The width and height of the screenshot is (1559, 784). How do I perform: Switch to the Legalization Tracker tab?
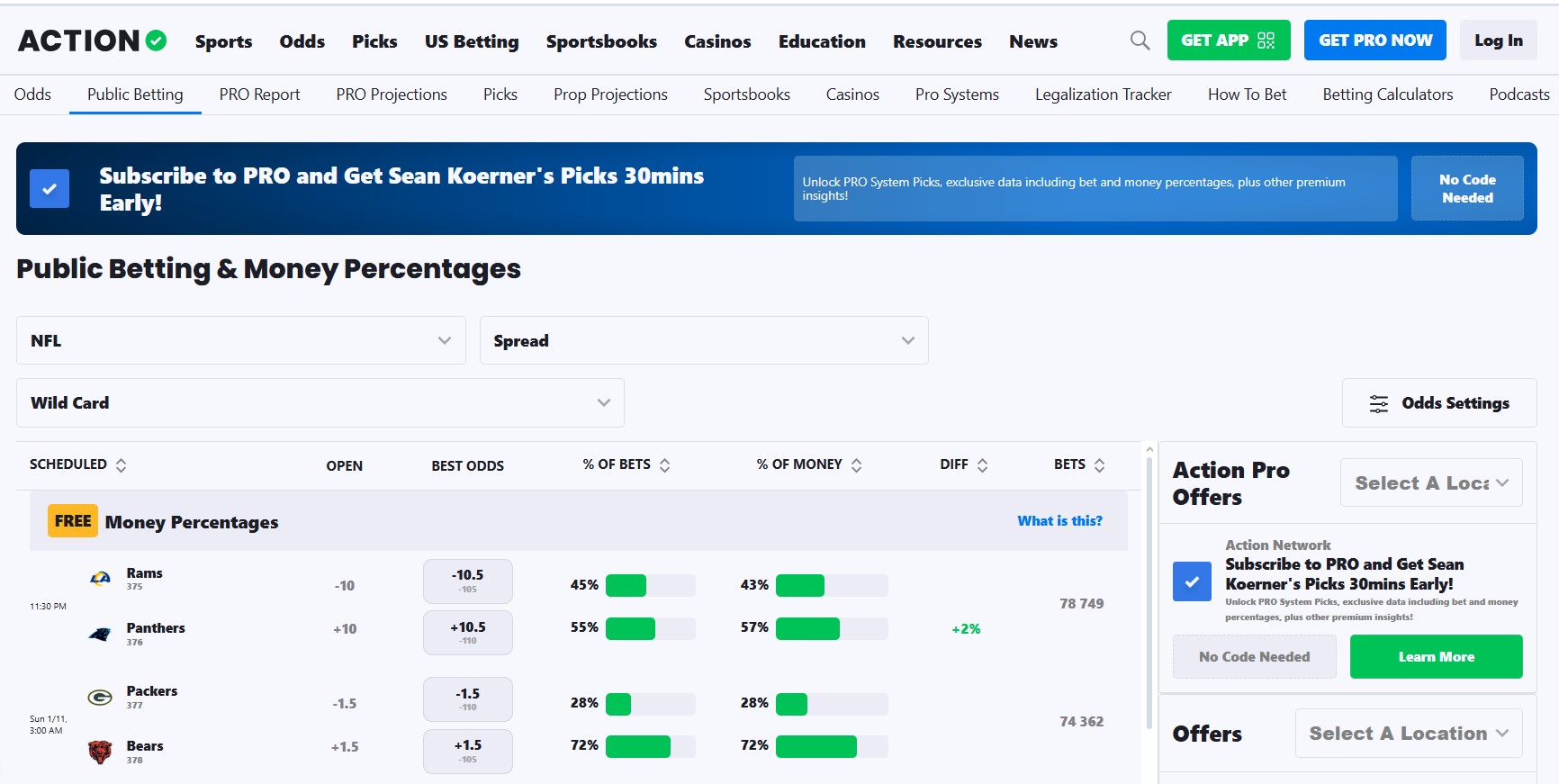point(1104,95)
